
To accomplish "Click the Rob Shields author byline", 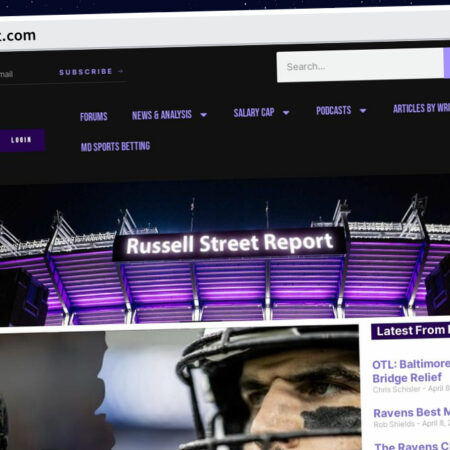I will tap(394, 424).
